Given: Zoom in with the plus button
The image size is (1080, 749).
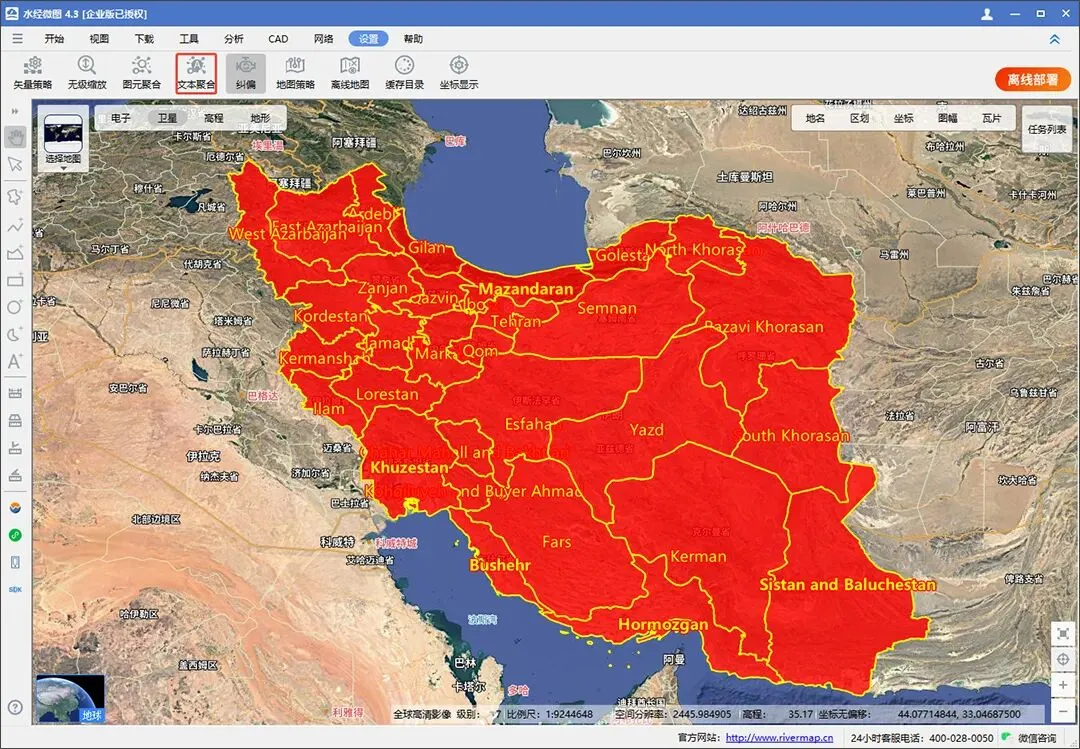Looking at the screenshot, I should point(1063,685).
